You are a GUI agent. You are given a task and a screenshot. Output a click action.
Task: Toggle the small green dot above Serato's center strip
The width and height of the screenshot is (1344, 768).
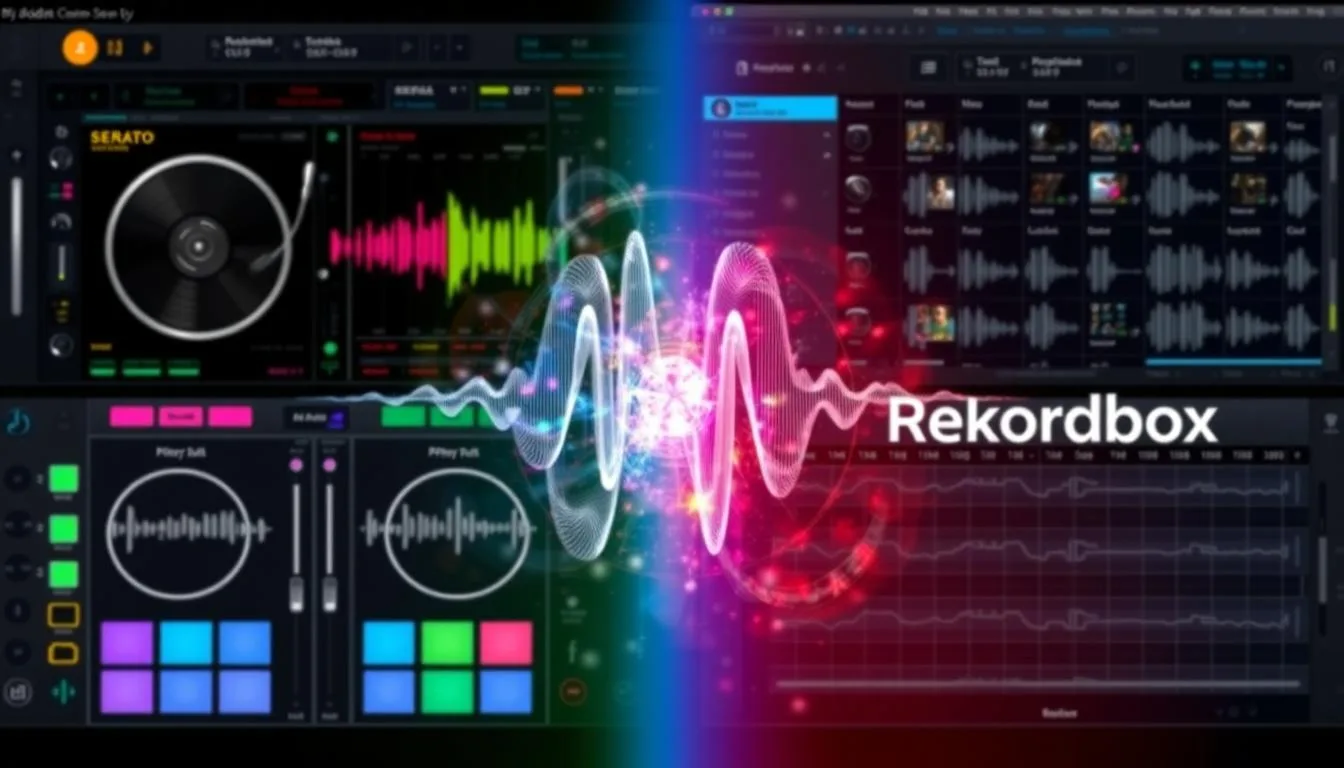[x=332, y=136]
